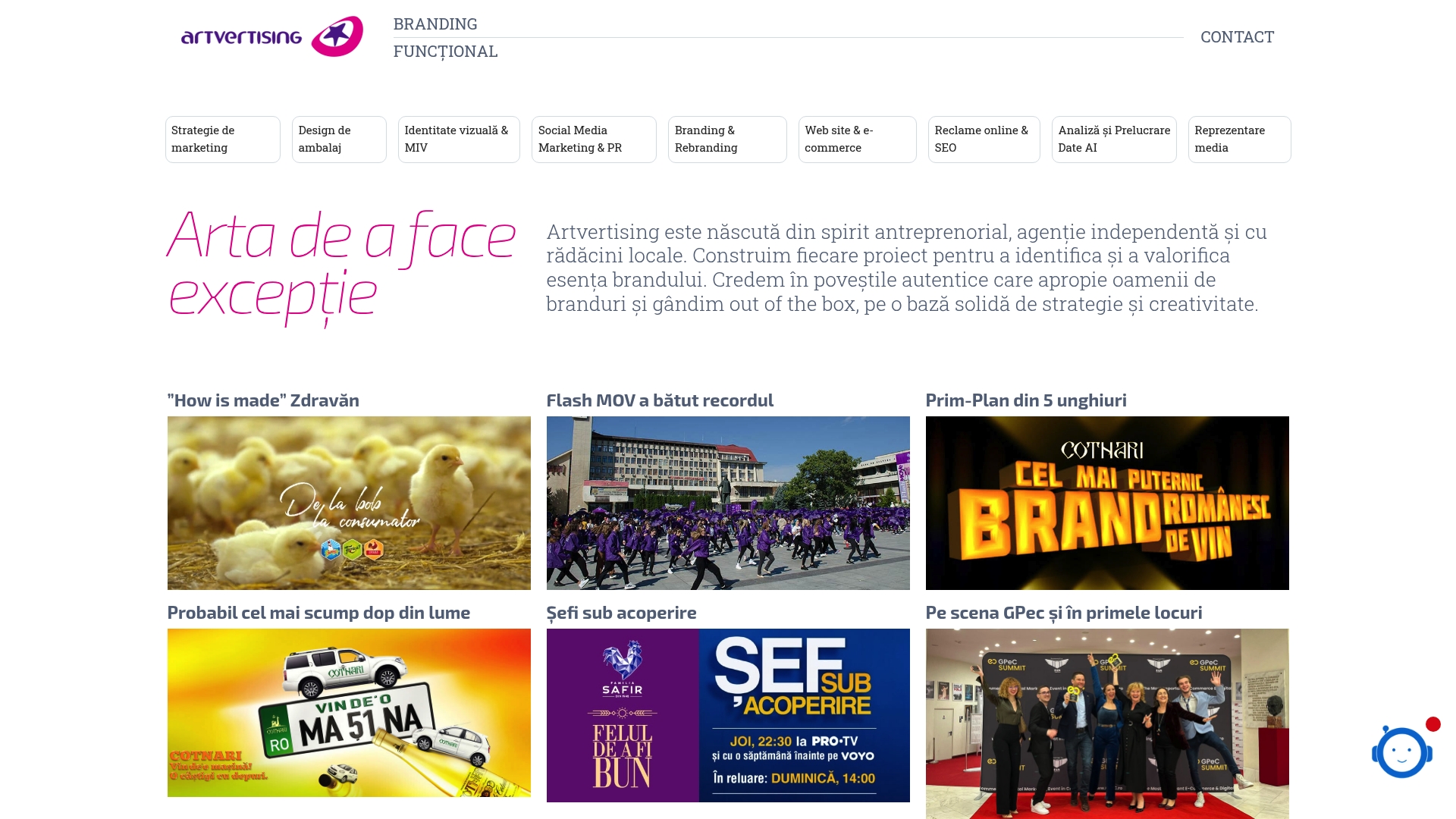Select Reclame online & SEO
Screen dimensions: 1456x819
point(984,140)
